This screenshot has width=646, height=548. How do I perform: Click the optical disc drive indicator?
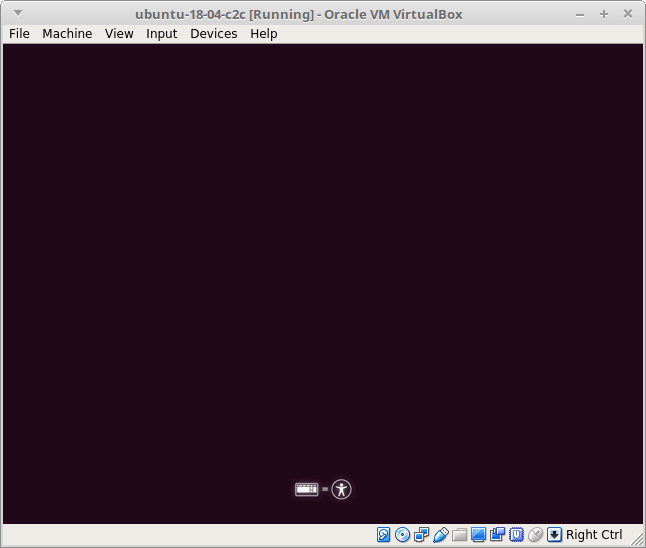click(403, 535)
